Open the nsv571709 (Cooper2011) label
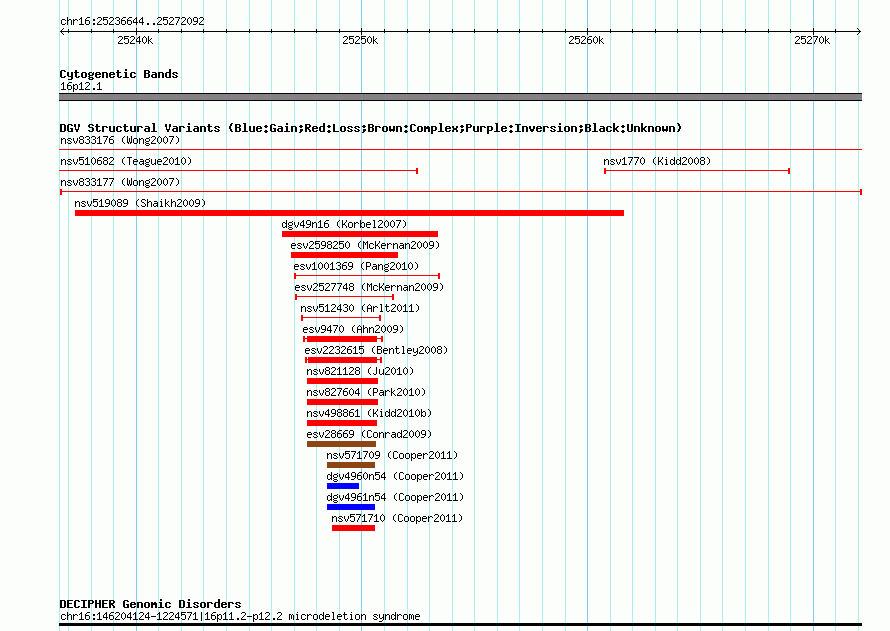This screenshot has height=631, width=890. pos(392,455)
